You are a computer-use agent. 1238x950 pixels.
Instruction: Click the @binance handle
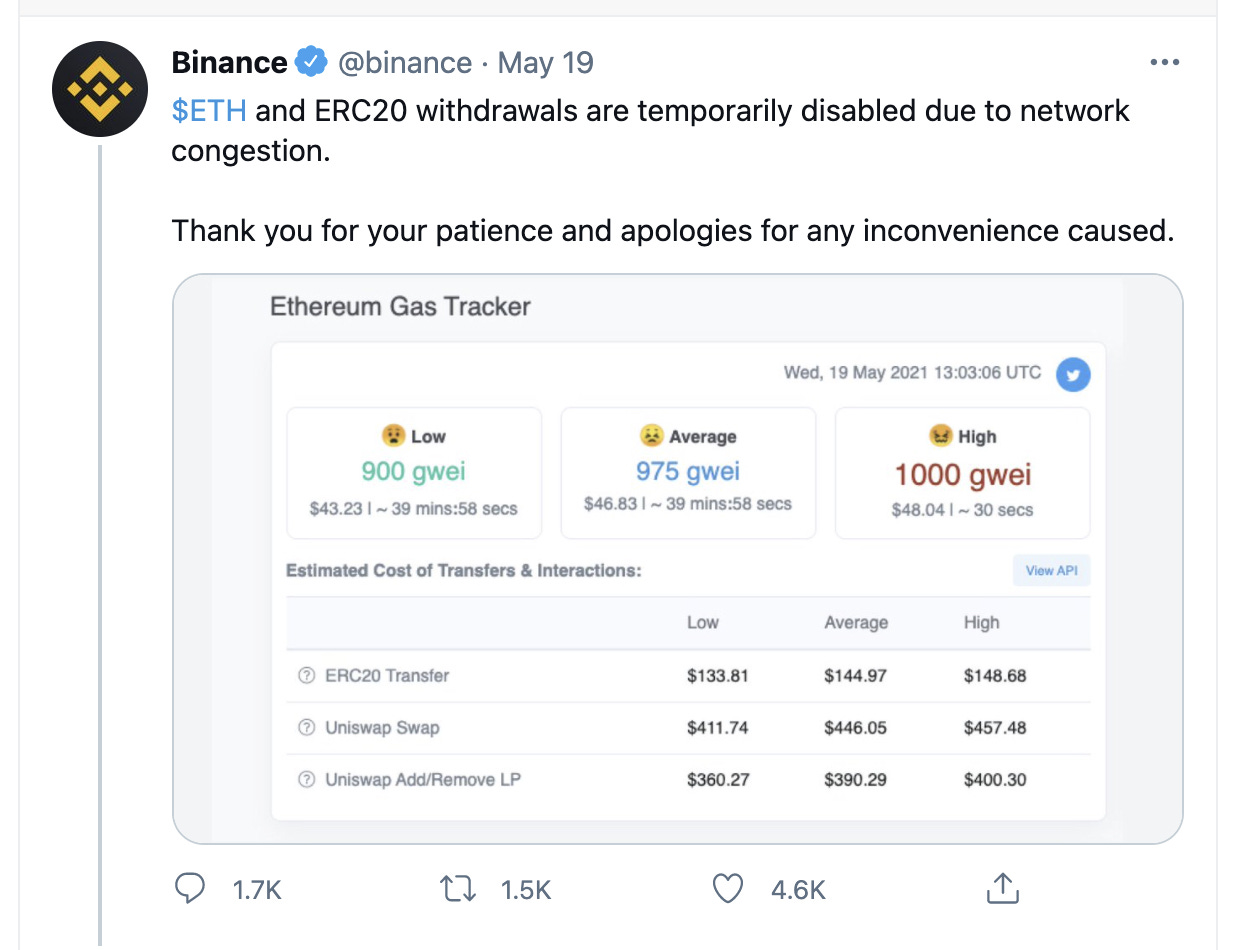[405, 63]
